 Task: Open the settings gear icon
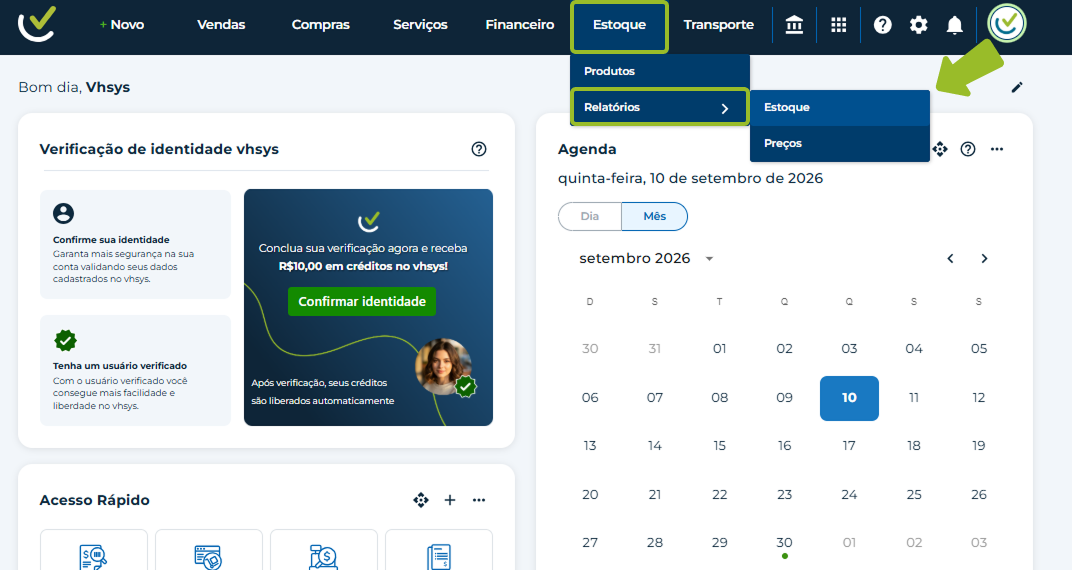[919, 25]
